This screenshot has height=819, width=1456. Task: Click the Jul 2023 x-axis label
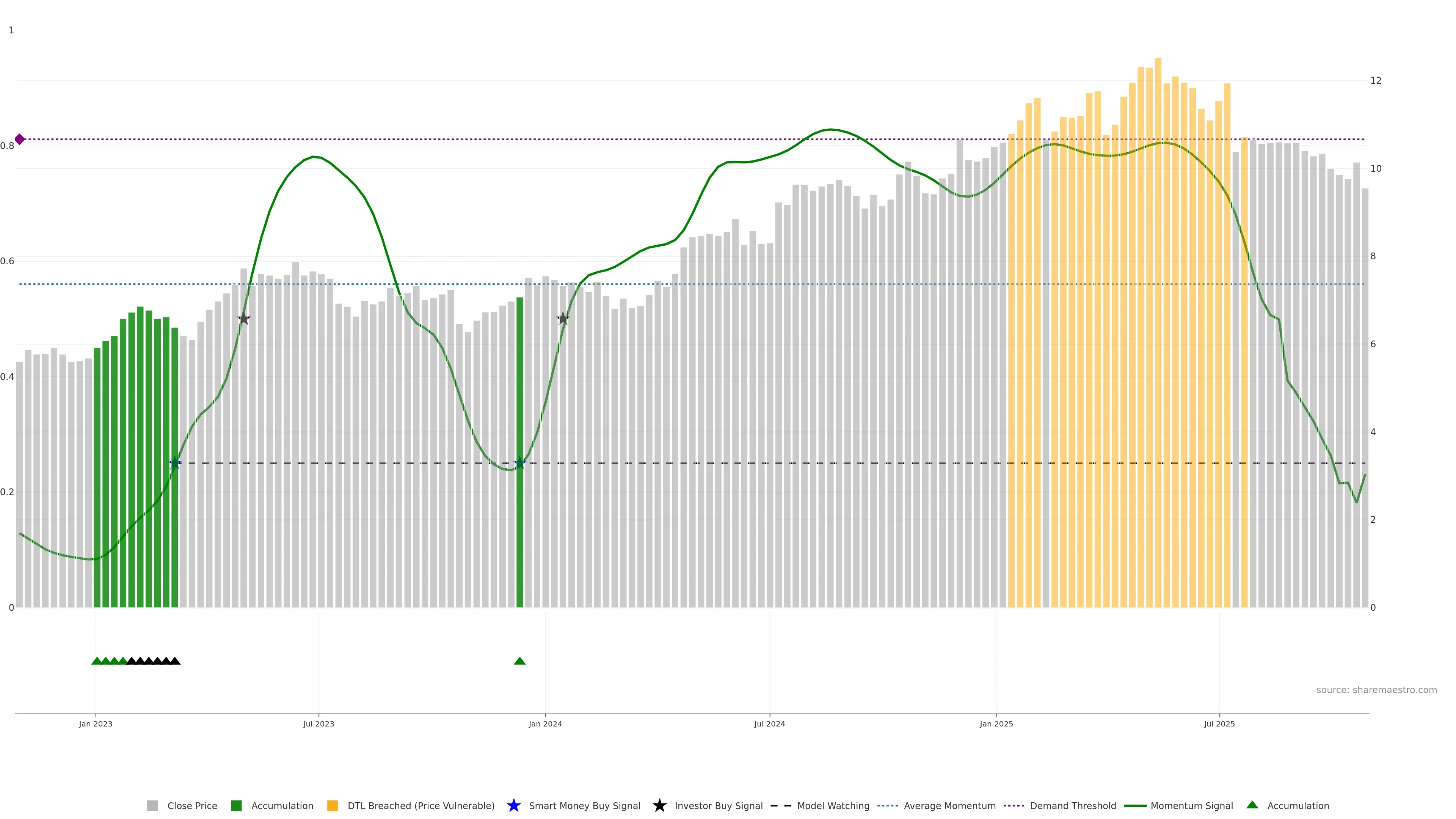(318, 724)
